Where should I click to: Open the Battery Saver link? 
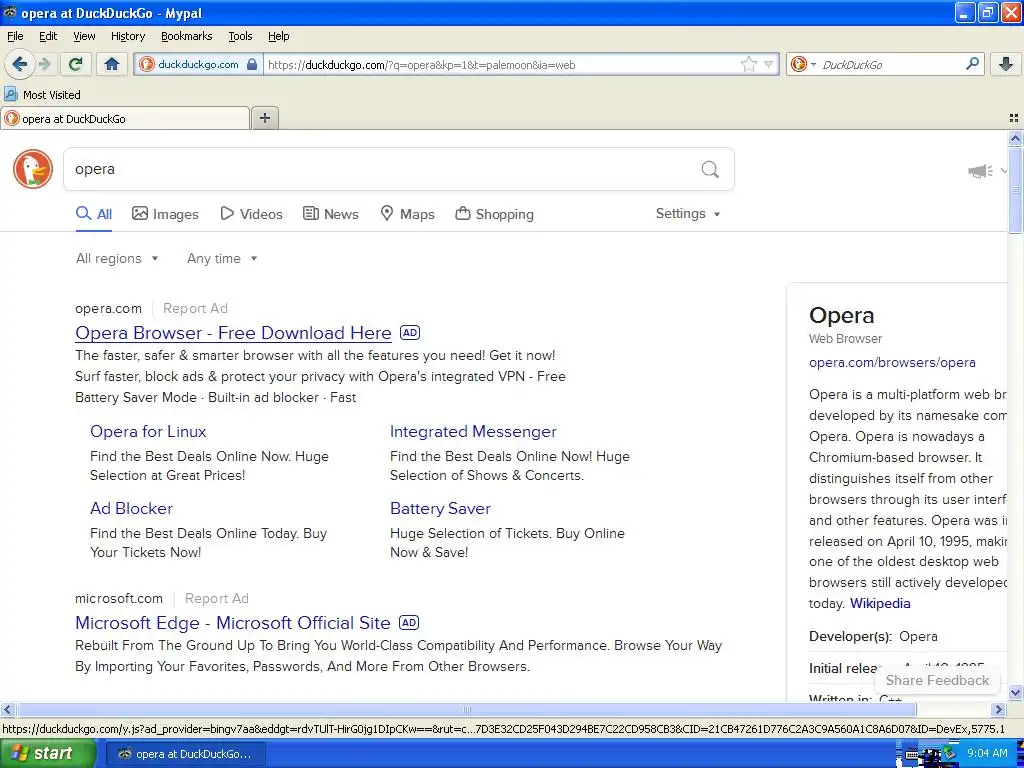tap(440, 509)
